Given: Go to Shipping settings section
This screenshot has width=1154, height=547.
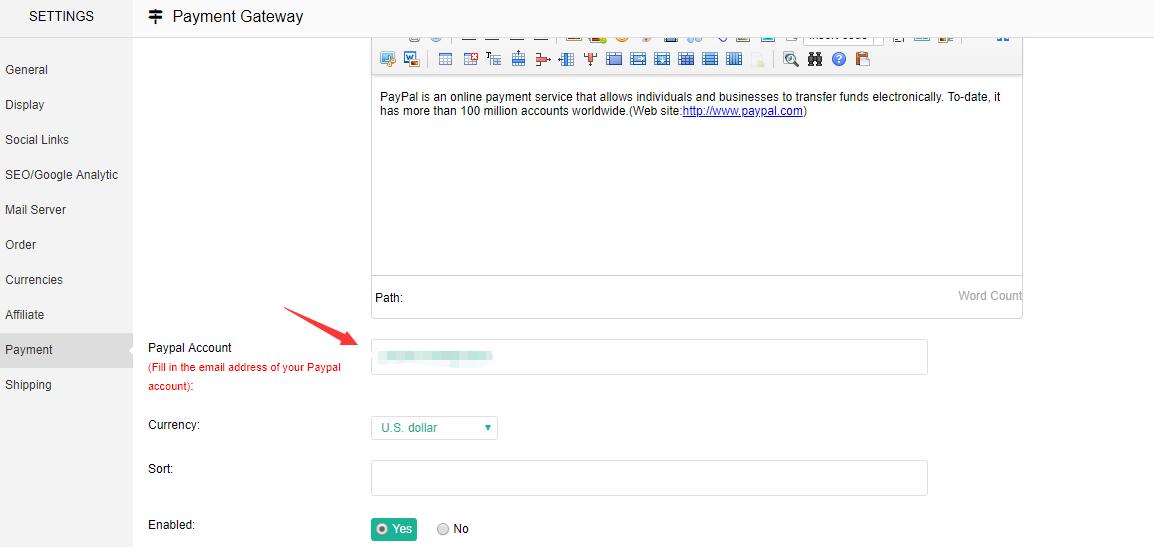Looking at the screenshot, I should [x=28, y=385].
